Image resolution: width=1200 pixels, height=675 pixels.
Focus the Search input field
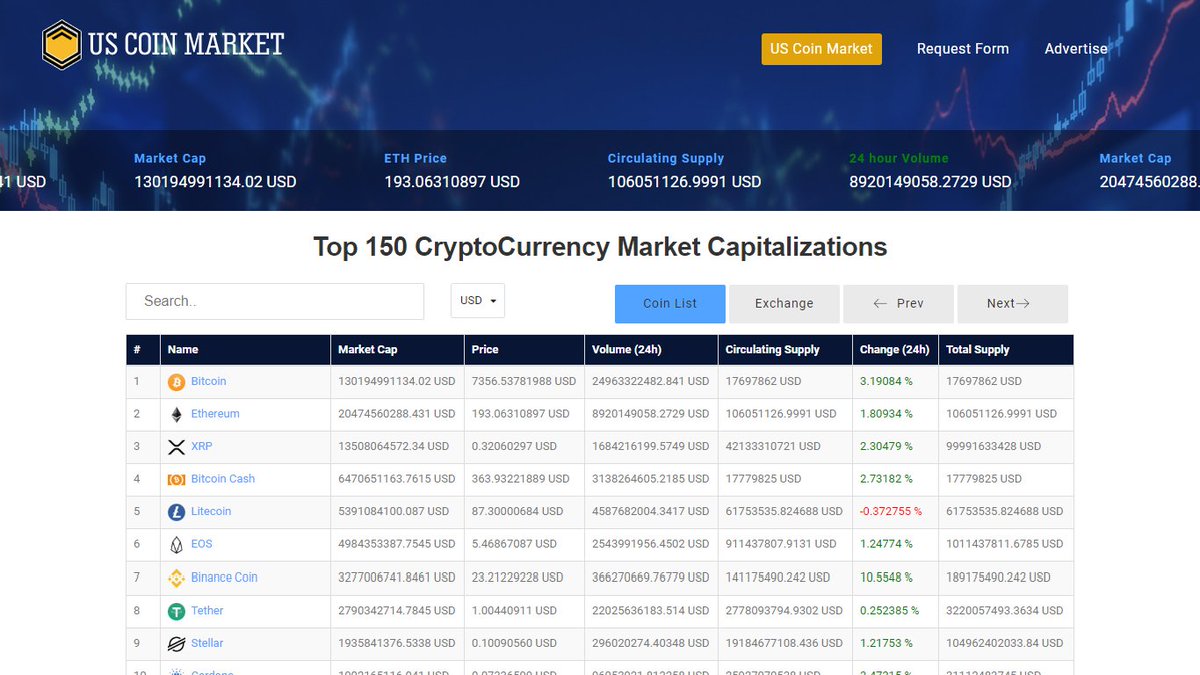275,301
